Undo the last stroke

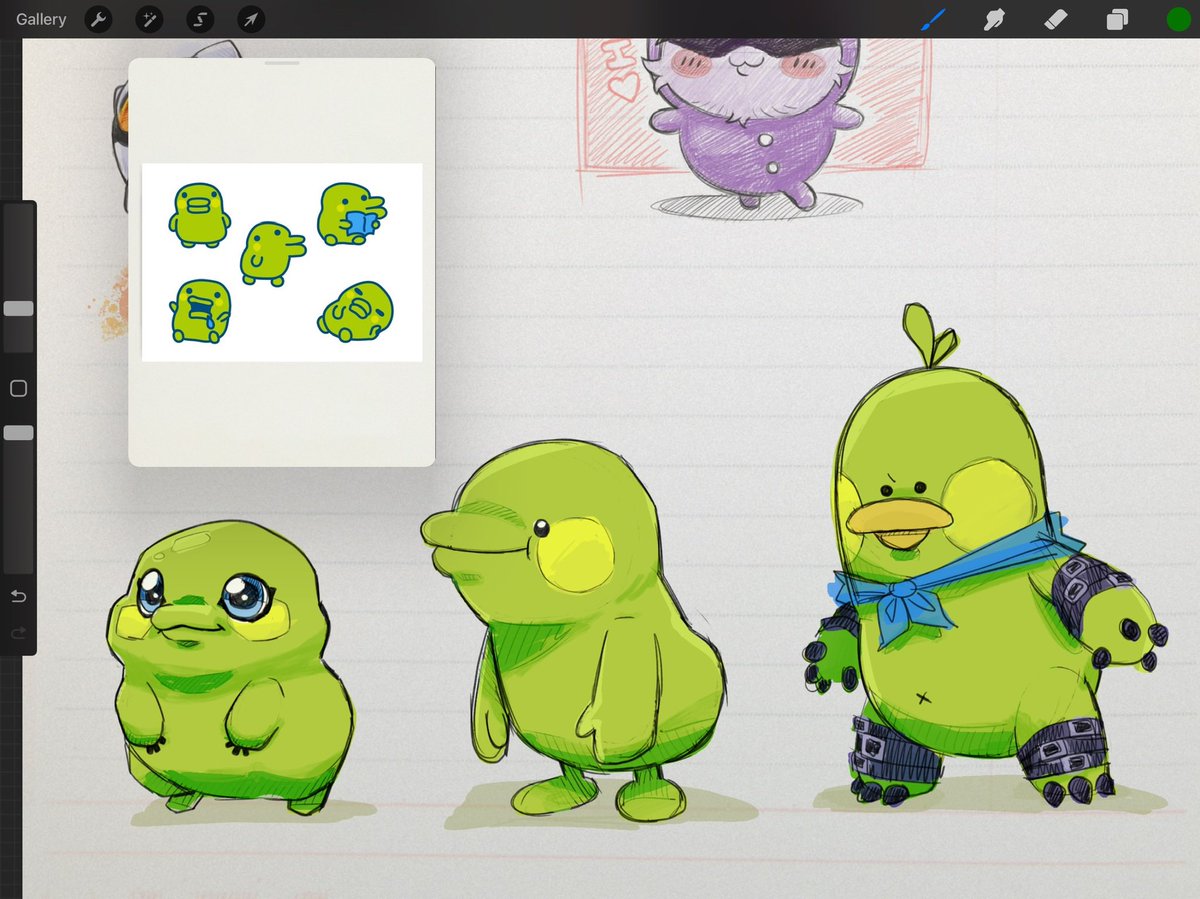[18, 597]
